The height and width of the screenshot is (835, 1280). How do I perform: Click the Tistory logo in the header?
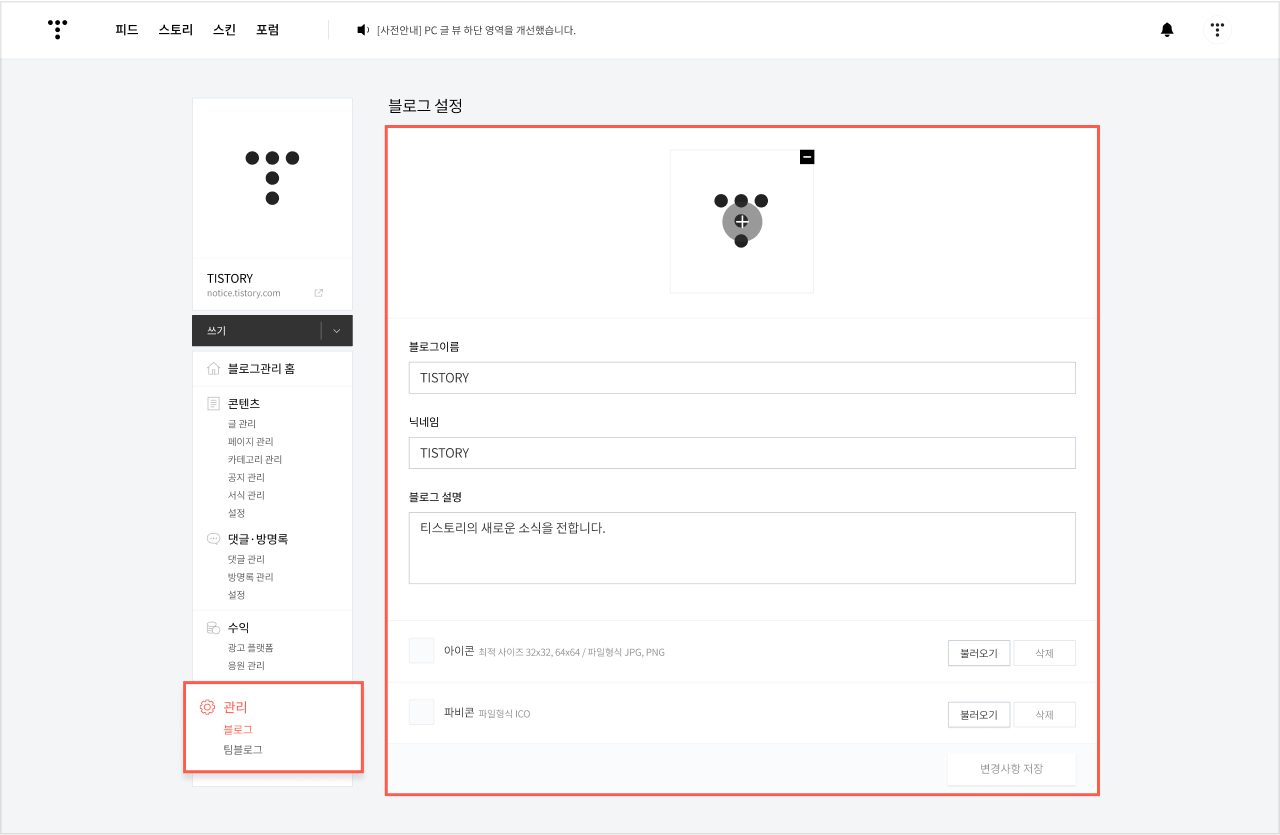click(58, 29)
